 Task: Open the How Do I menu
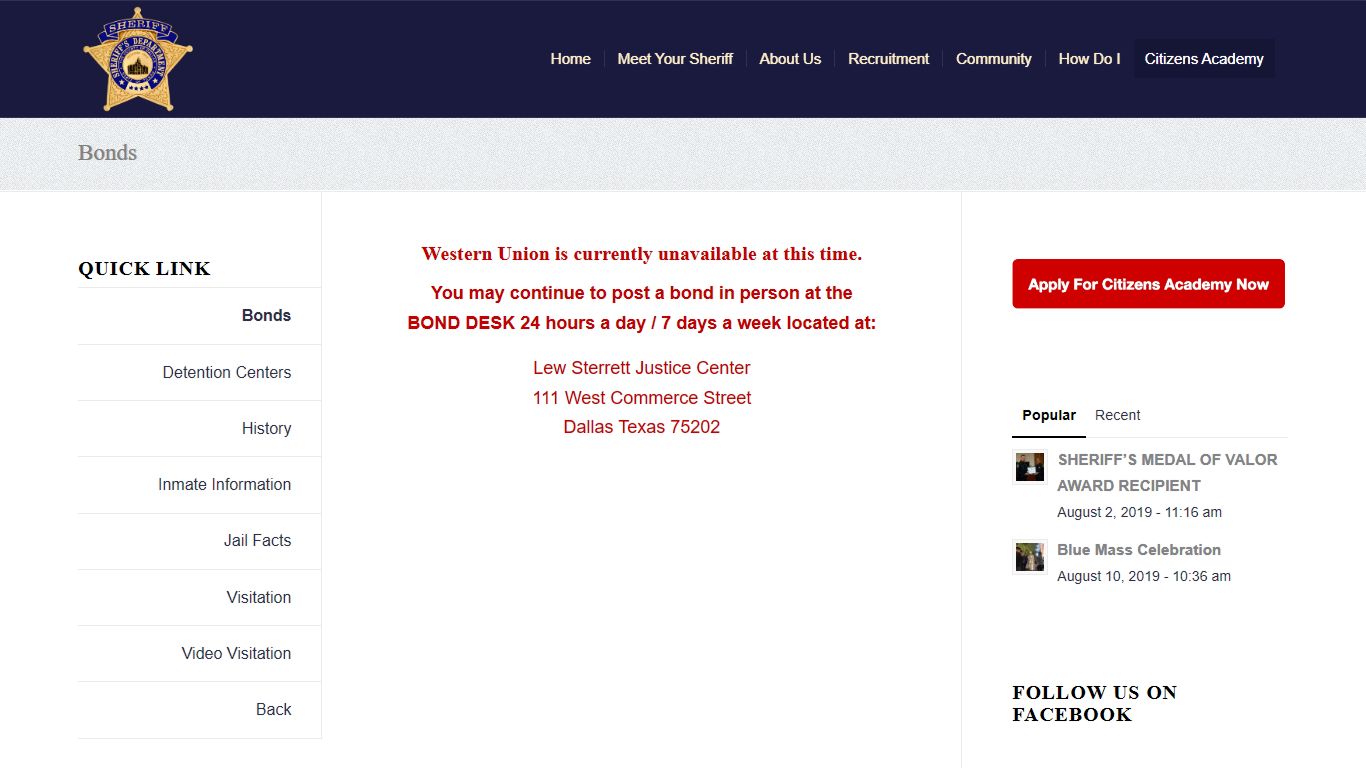(1089, 59)
